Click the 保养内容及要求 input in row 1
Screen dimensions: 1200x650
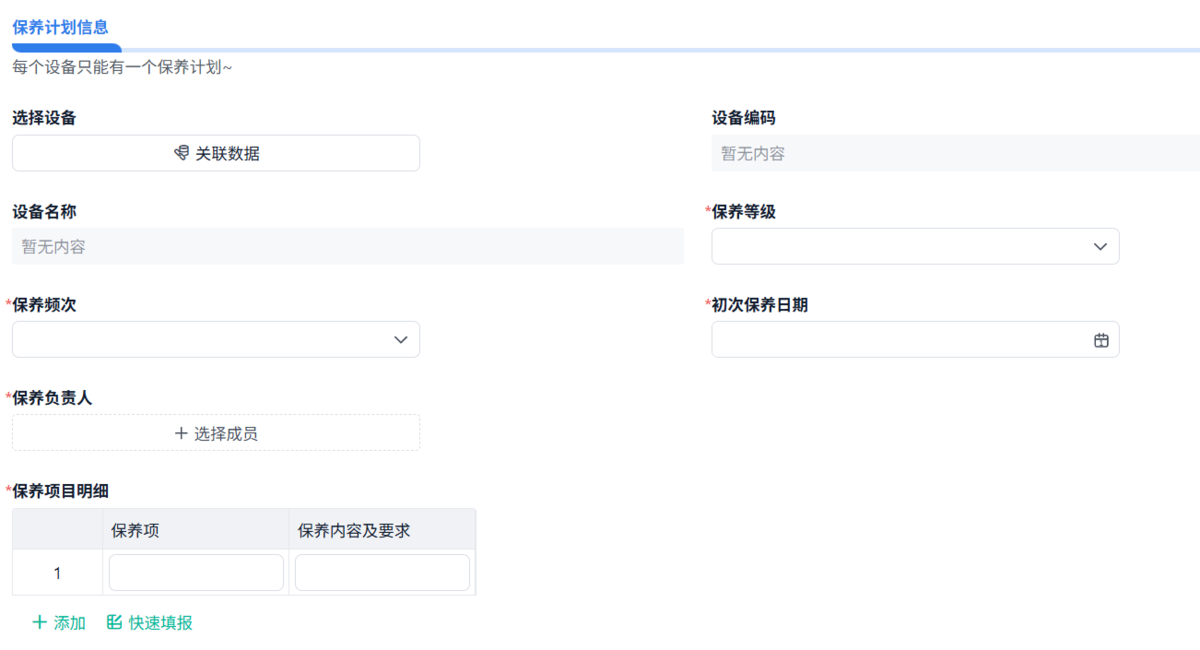[382, 571]
